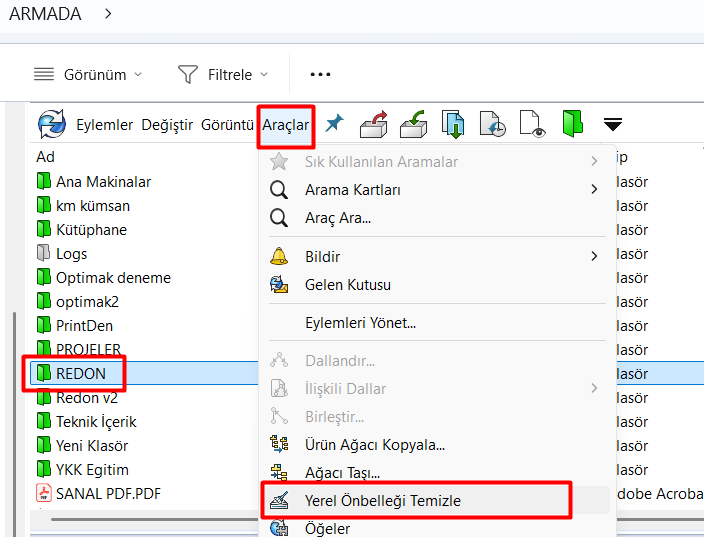Image resolution: width=705 pixels, height=540 pixels.
Task: Click the get latest version icon
Action: pyautogui.click(x=453, y=124)
